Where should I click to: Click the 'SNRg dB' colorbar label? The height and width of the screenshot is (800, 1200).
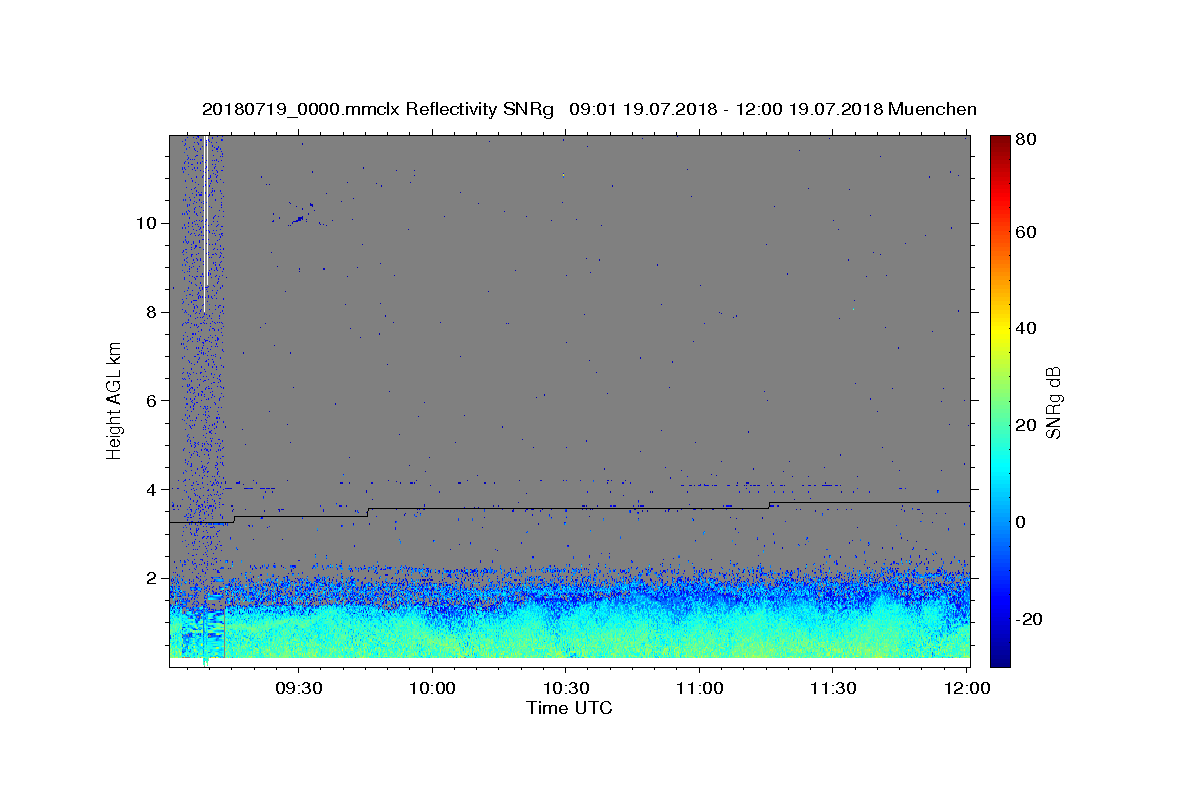click(x=1053, y=402)
